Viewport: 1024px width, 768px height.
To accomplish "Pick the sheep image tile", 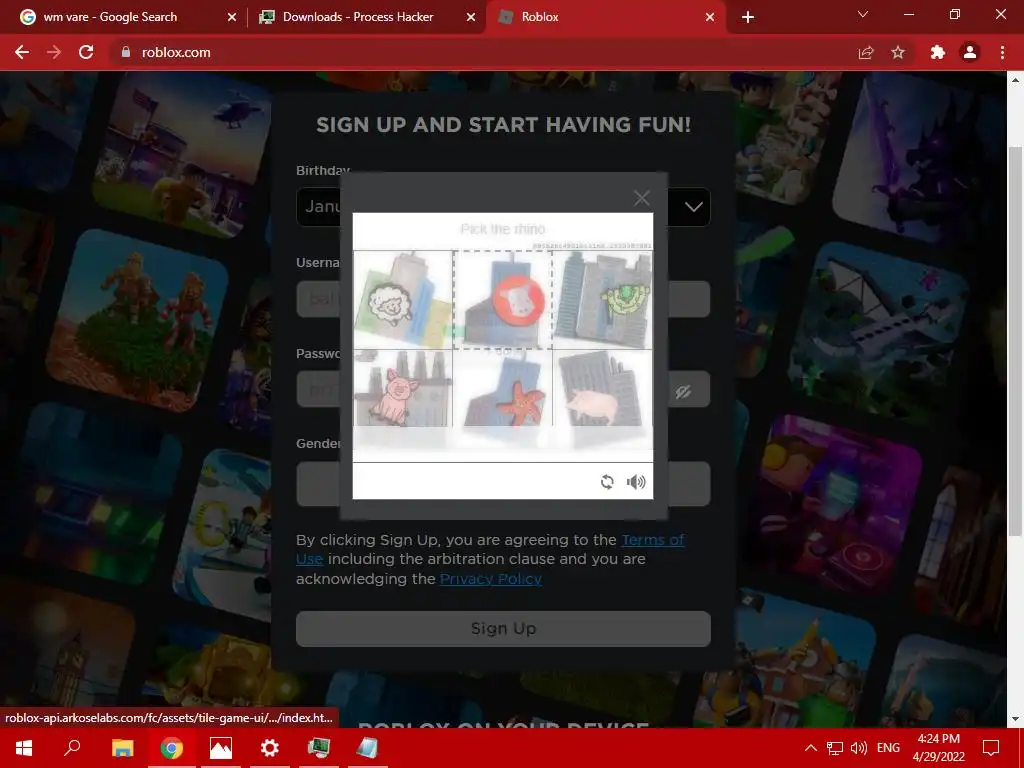I will click(x=402, y=299).
